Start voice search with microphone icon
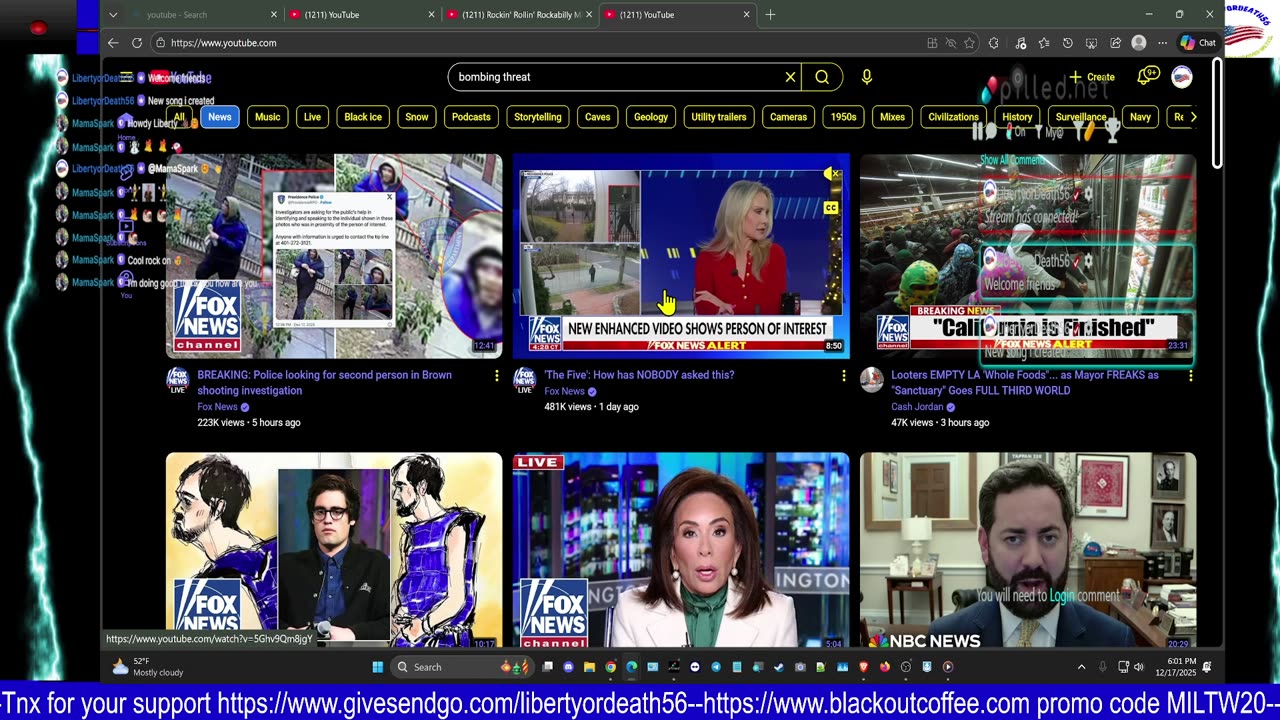 tap(866, 77)
